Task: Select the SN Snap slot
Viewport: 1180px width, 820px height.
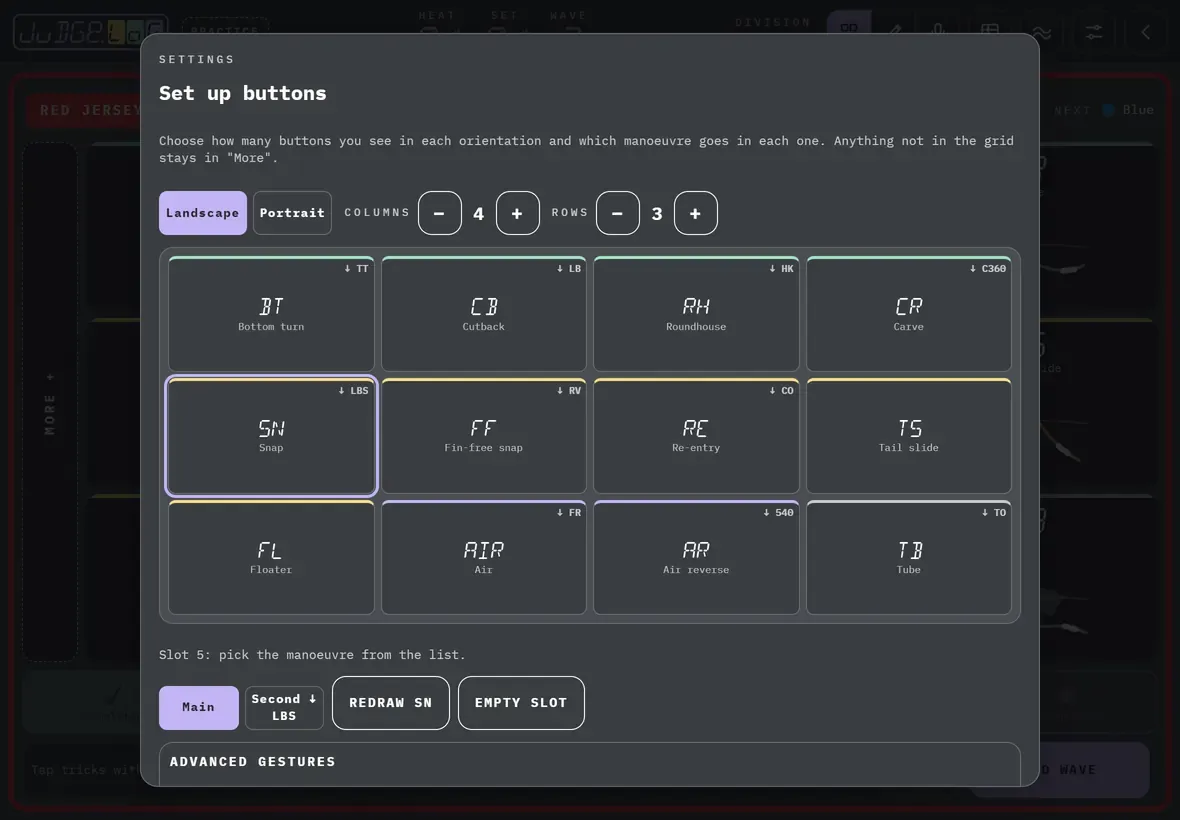Action: (x=271, y=436)
